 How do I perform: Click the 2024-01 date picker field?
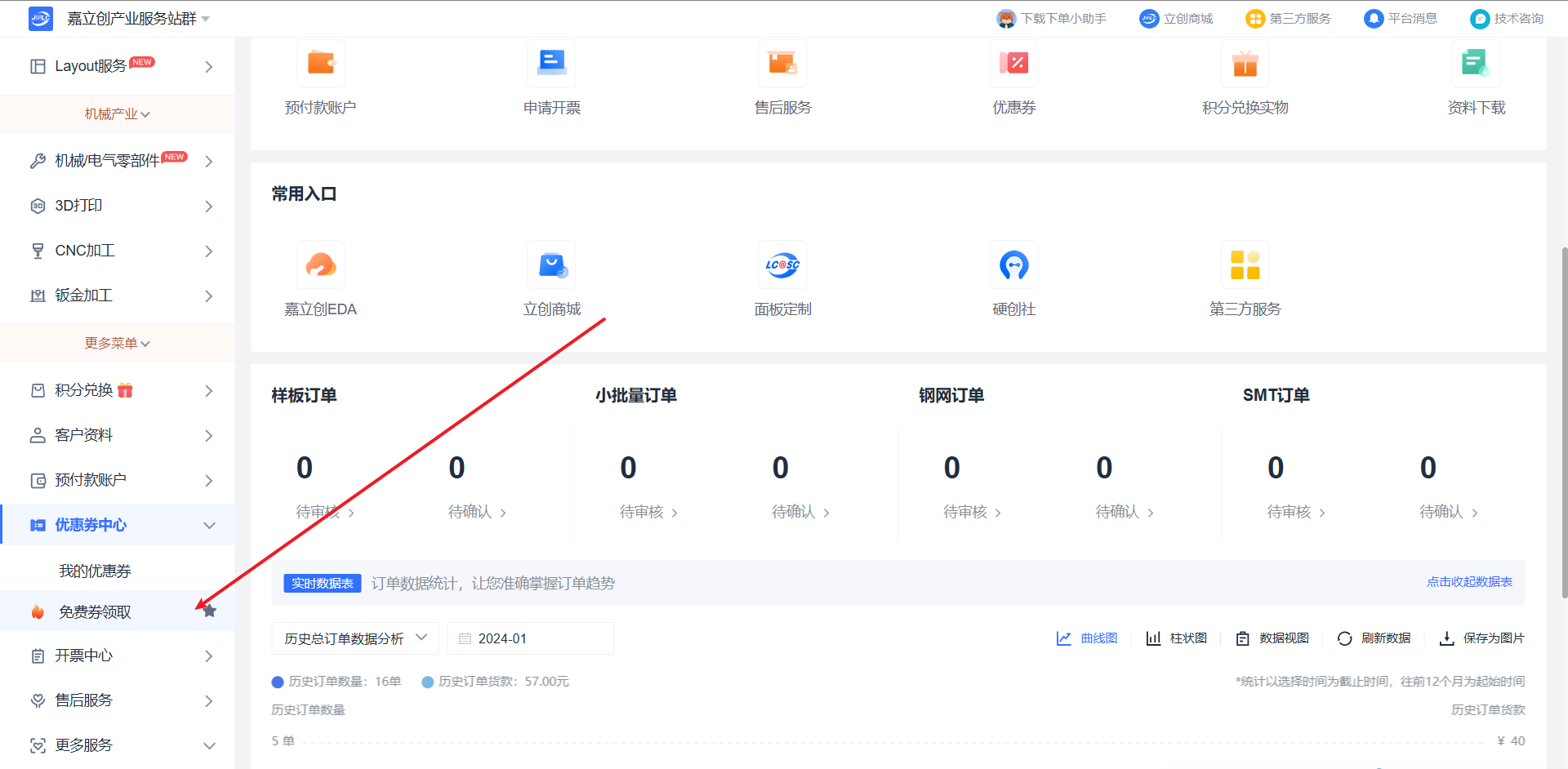click(x=531, y=638)
